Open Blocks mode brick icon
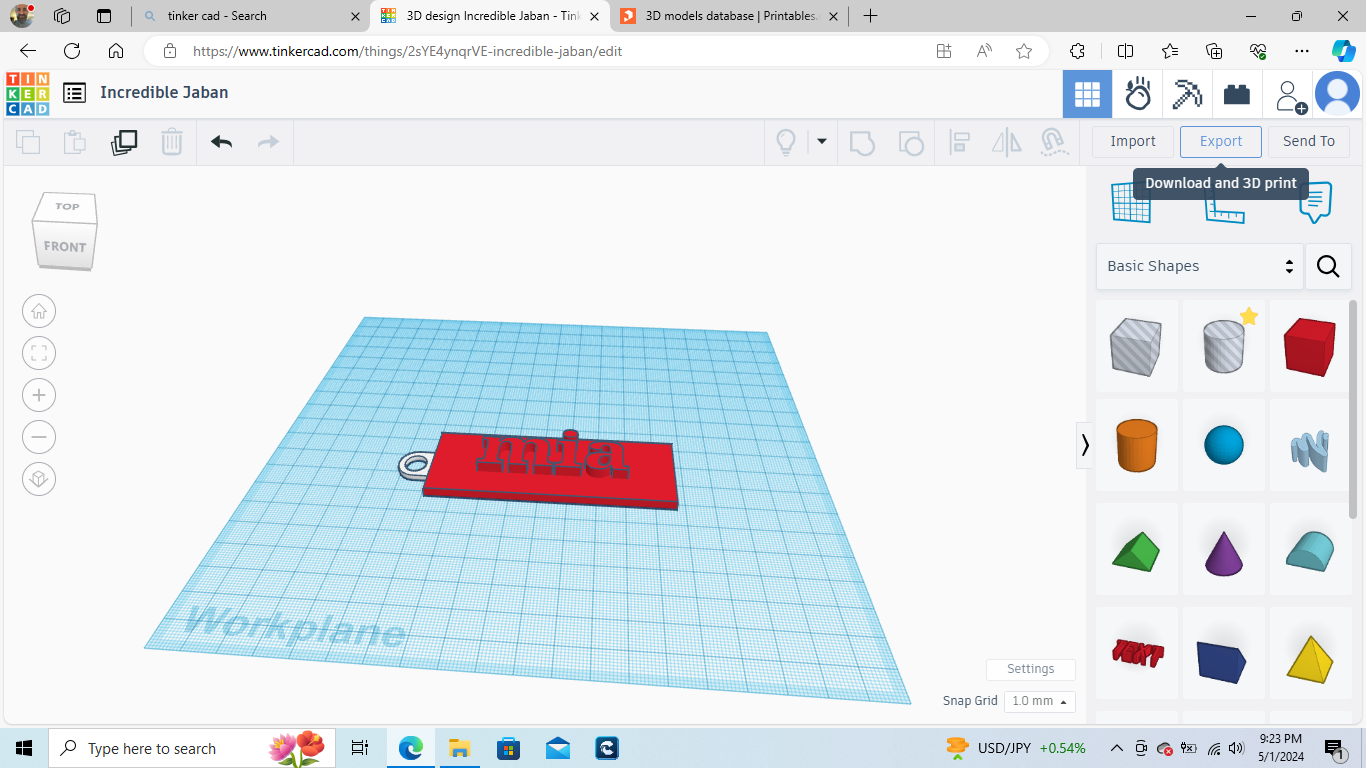 1237,95
